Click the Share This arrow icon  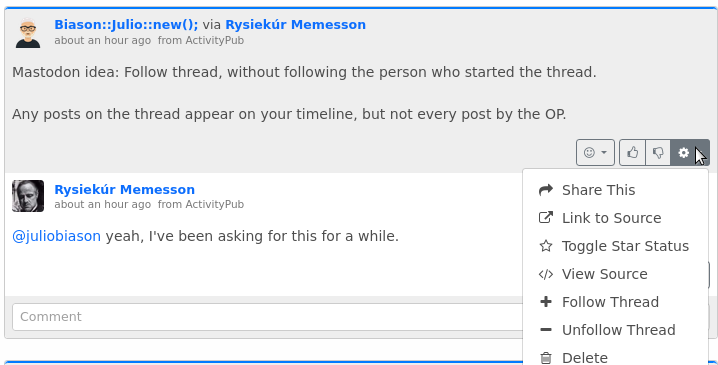546,190
